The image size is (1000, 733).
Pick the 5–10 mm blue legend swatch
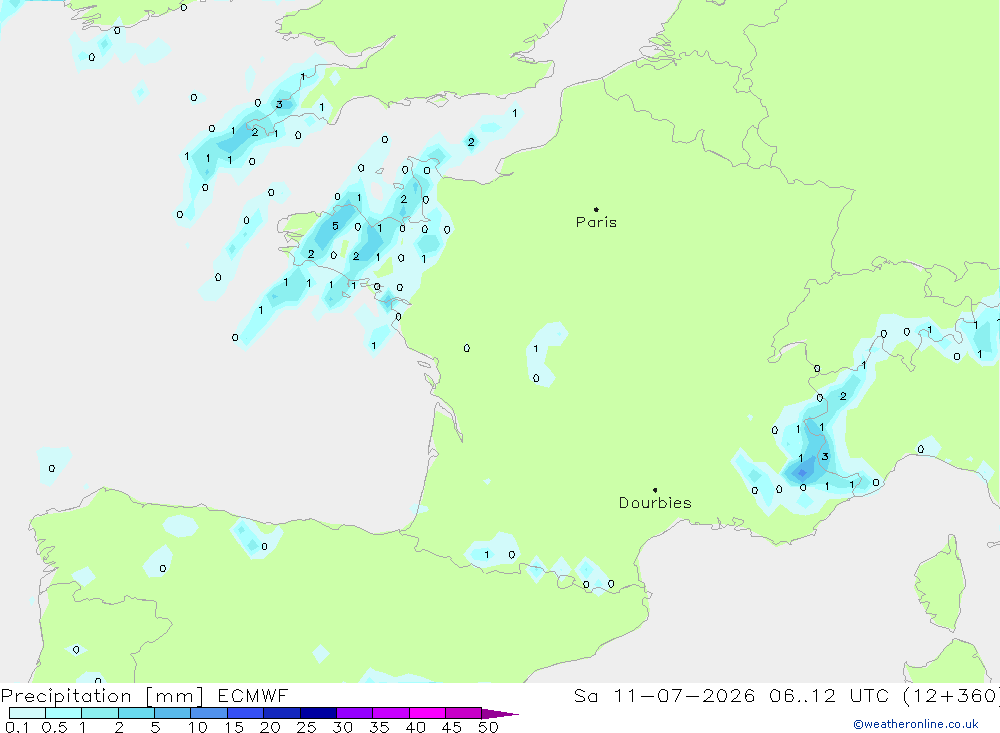click(x=172, y=713)
